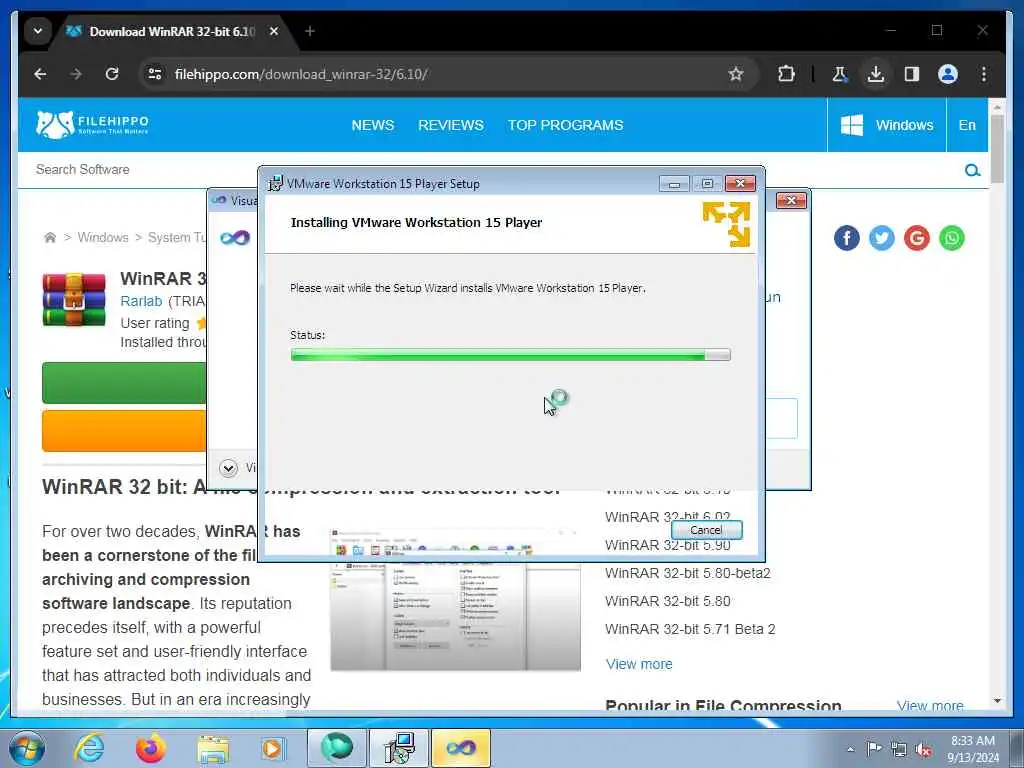
Task: Open the Windows Start menu orb
Action: tap(27, 748)
